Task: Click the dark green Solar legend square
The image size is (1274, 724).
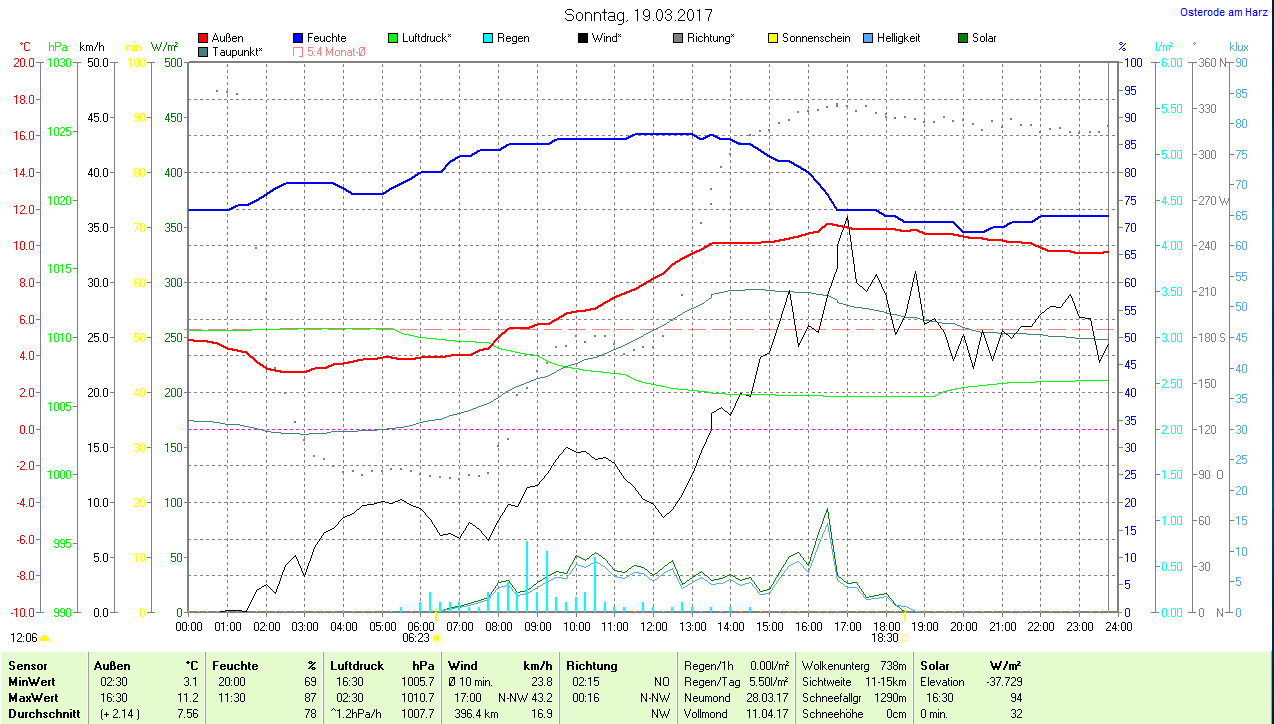Action: pos(963,38)
